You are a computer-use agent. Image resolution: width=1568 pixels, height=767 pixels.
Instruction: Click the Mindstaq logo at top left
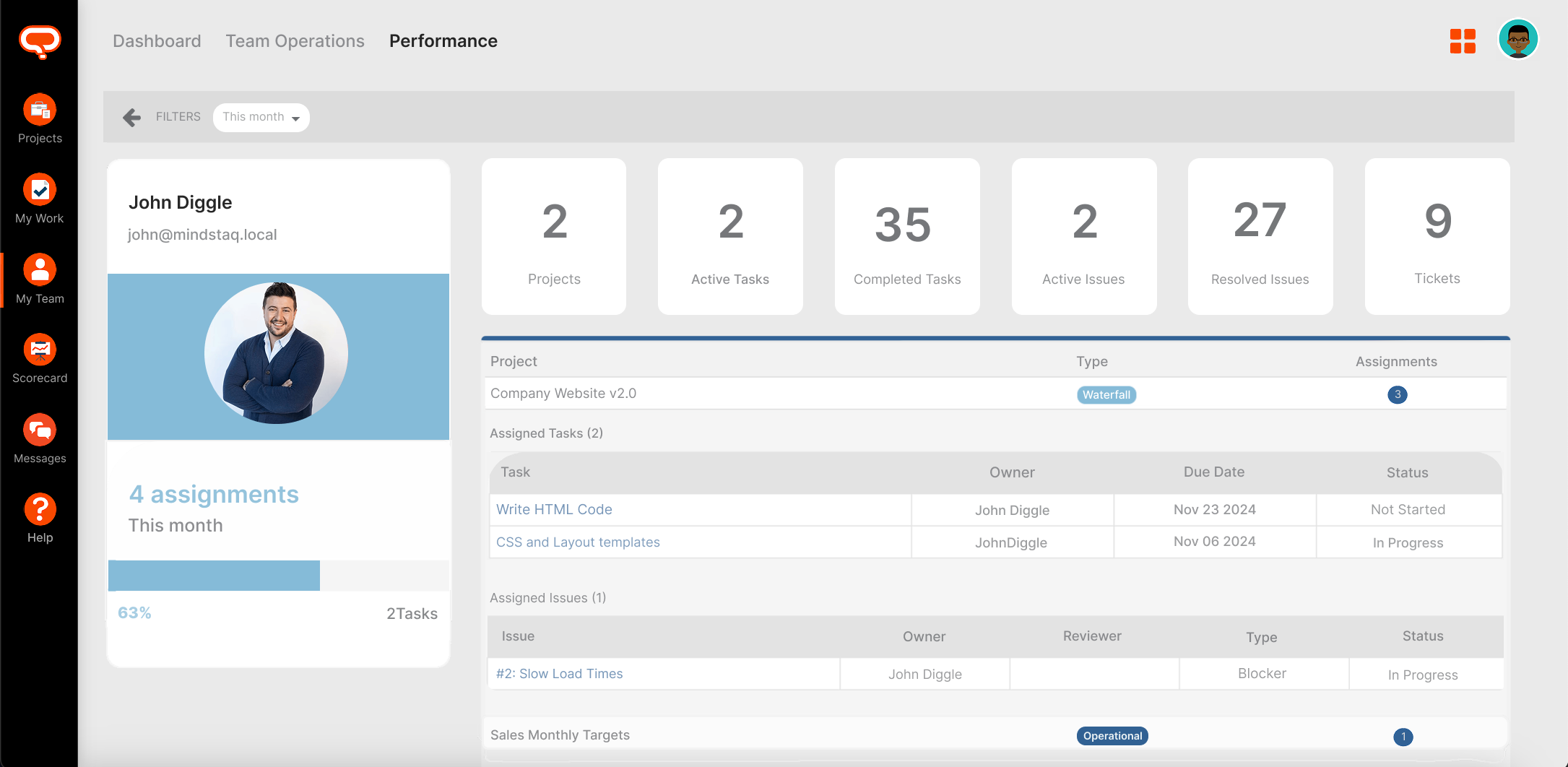(x=40, y=42)
